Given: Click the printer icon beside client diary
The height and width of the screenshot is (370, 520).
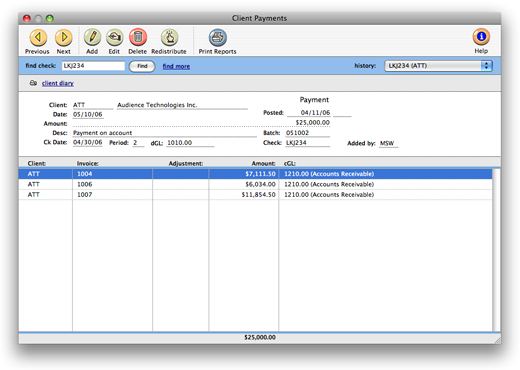Looking at the screenshot, I should [33, 83].
